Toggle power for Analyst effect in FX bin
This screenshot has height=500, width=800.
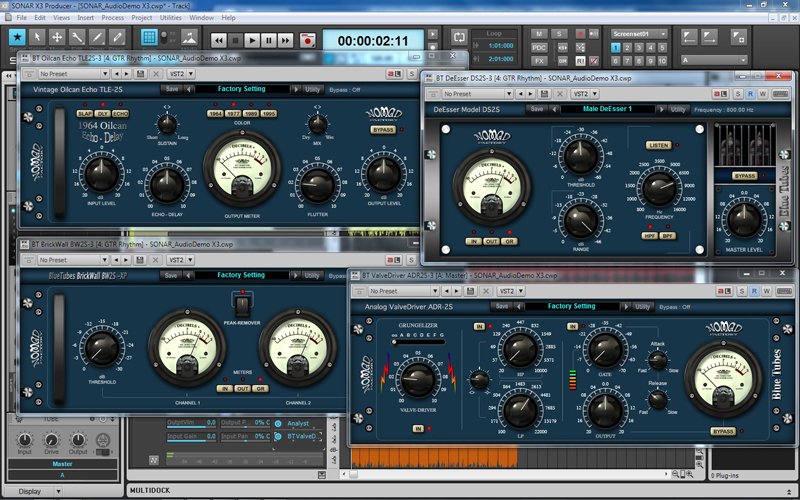click(278, 423)
